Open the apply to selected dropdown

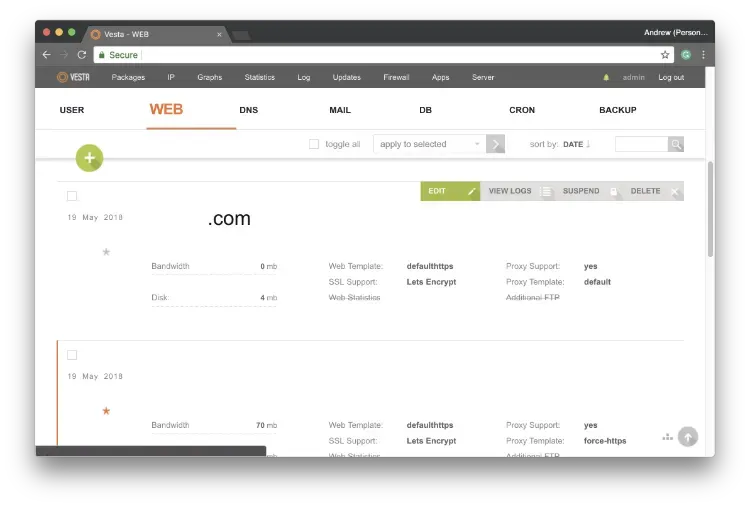click(430, 144)
